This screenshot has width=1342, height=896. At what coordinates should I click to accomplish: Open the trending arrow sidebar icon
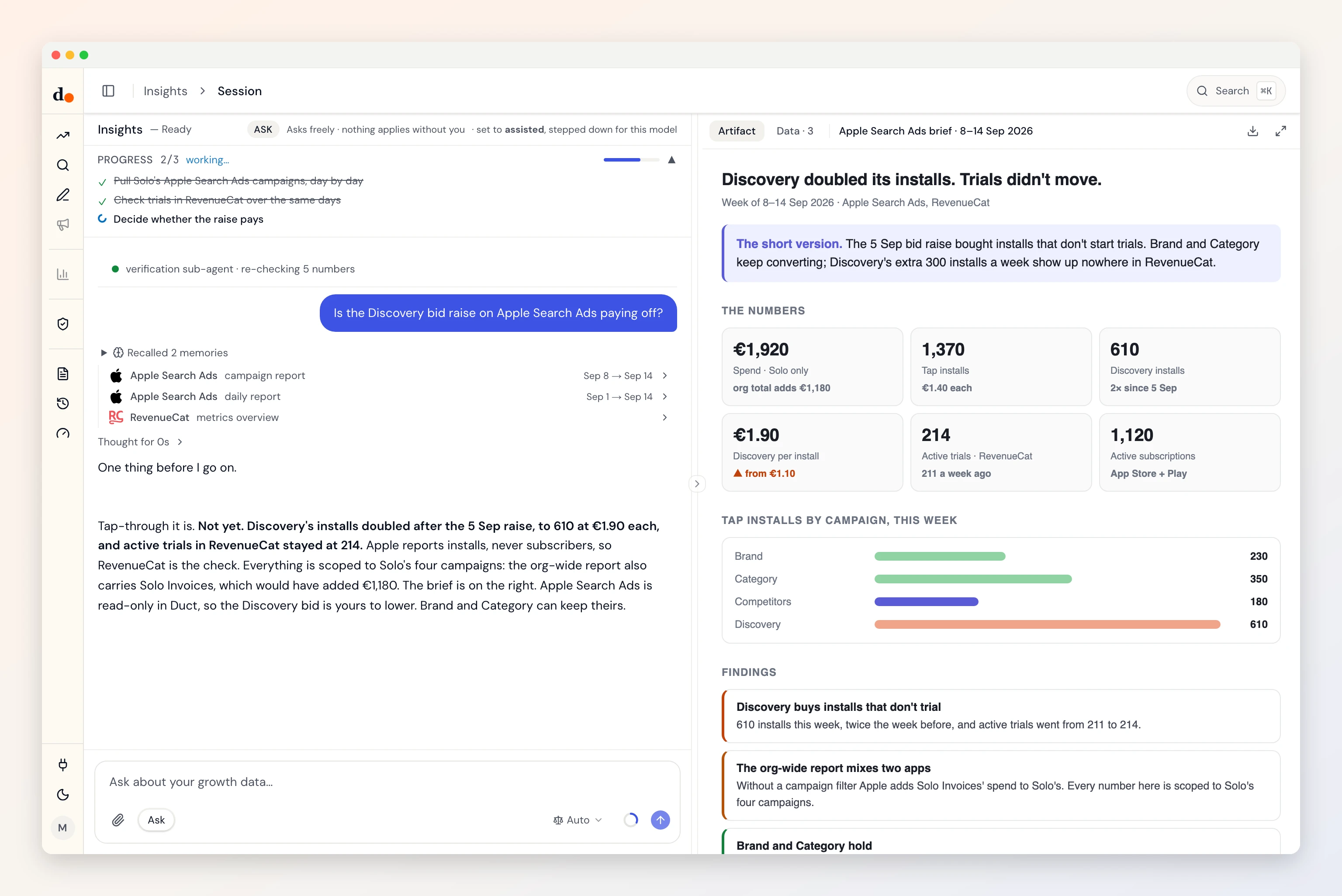(x=63, y=135)
